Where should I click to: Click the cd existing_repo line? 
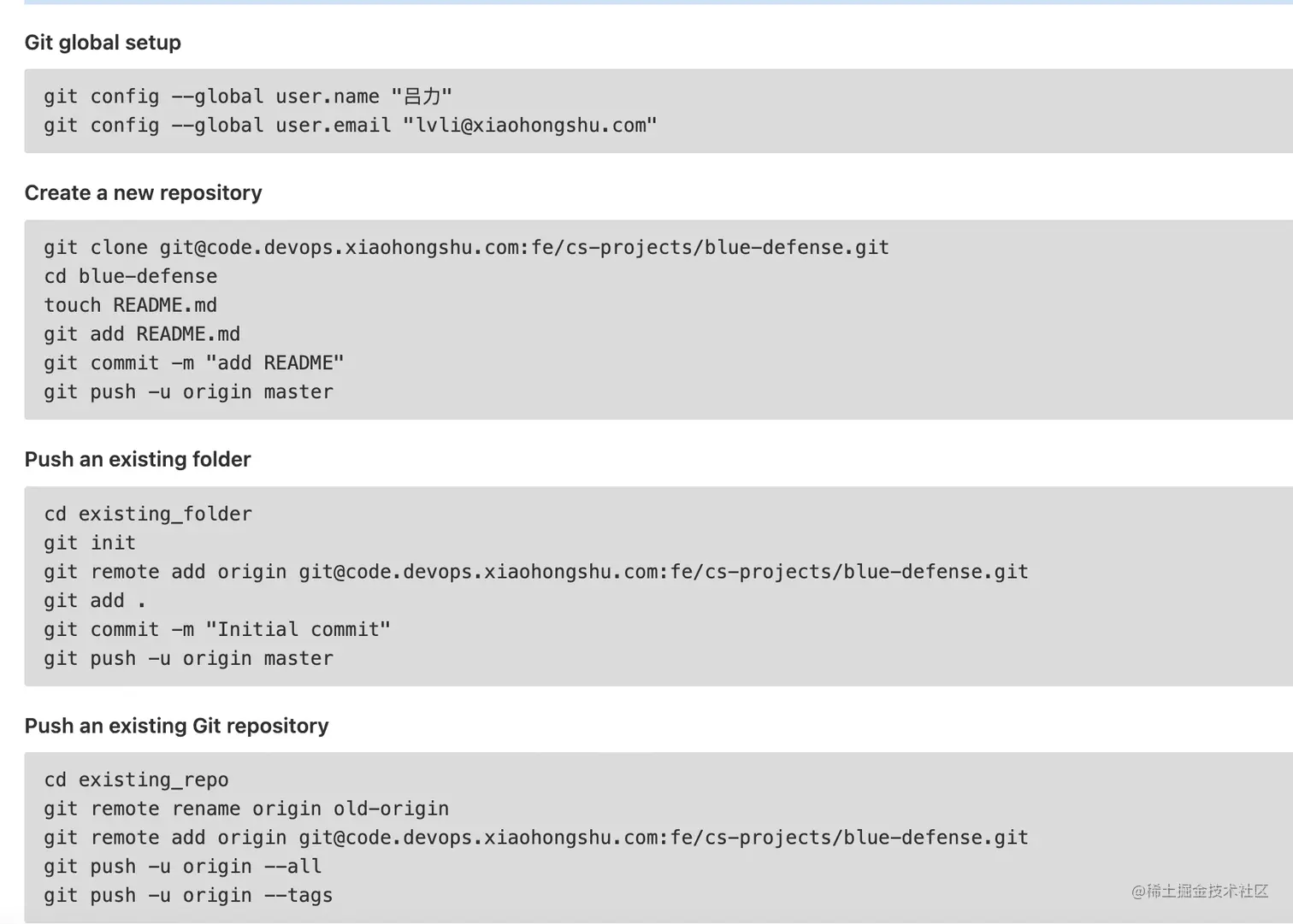coord(137,780)
